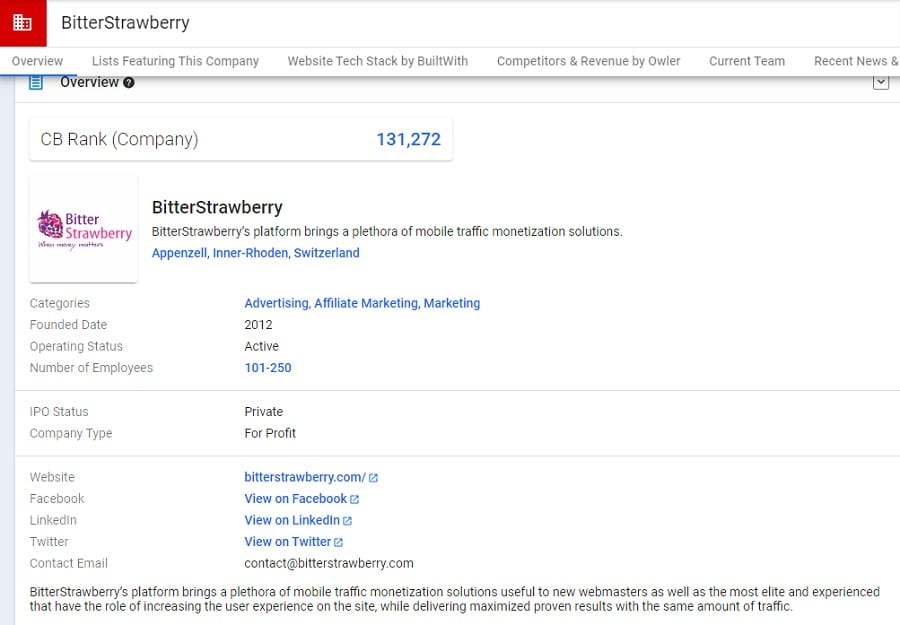Image resolution: width=900 pixels, height=625 pixels.
Task: Click external link icon beside View on LinkedIn
Action: (x=347, y=521)
